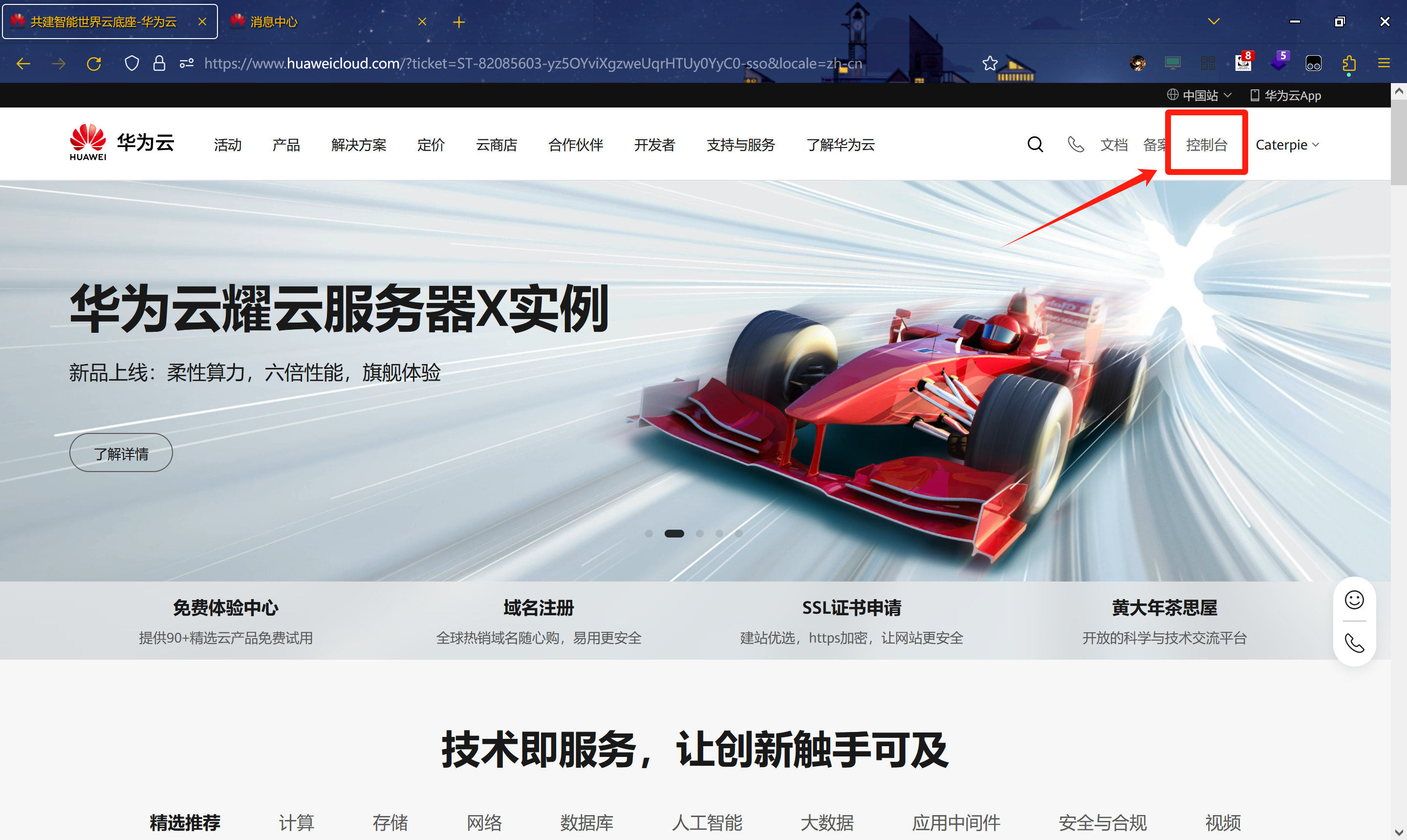This screenshot has width=1407, height=840.
Task: Open 黄大年茶思屋 card
Action: point(1164,621)
